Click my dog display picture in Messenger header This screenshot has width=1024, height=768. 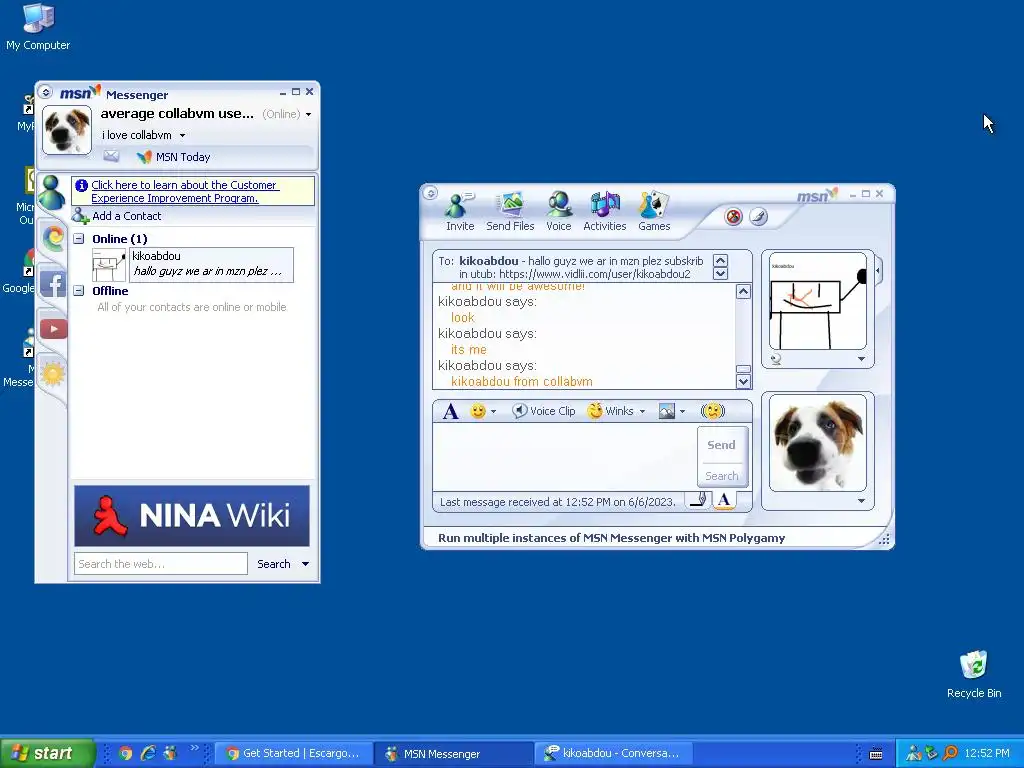[67, 130]
